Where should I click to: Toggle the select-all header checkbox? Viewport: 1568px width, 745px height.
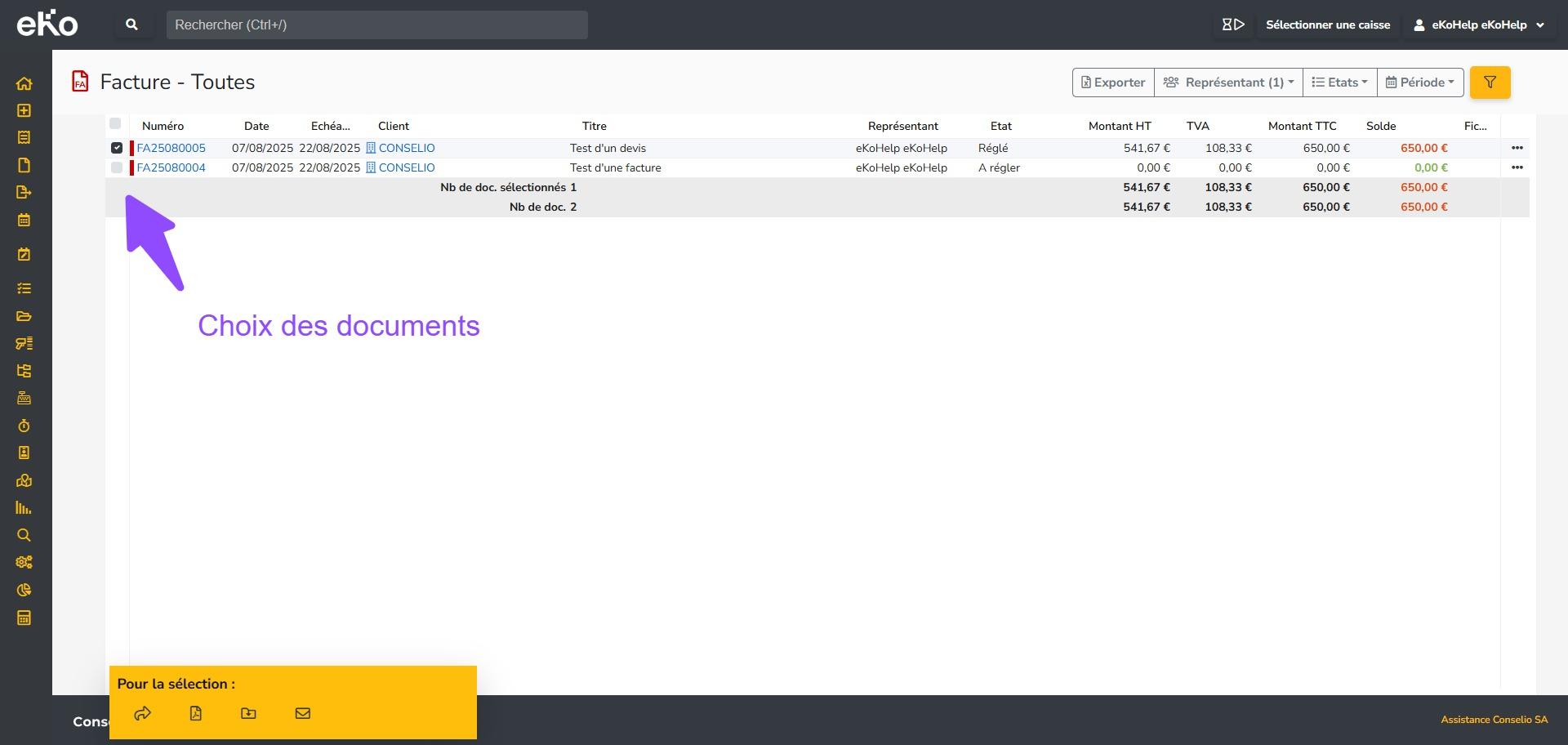(x=115, y=124)
